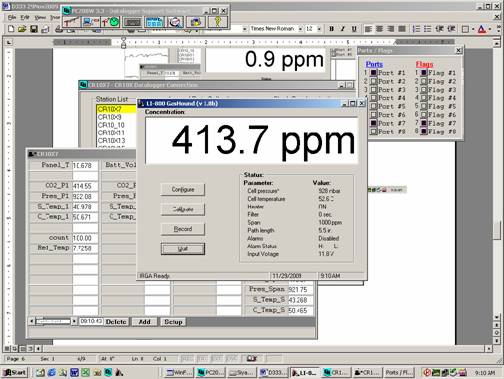Toggle Italic formatting in Word

pos(342,29)
